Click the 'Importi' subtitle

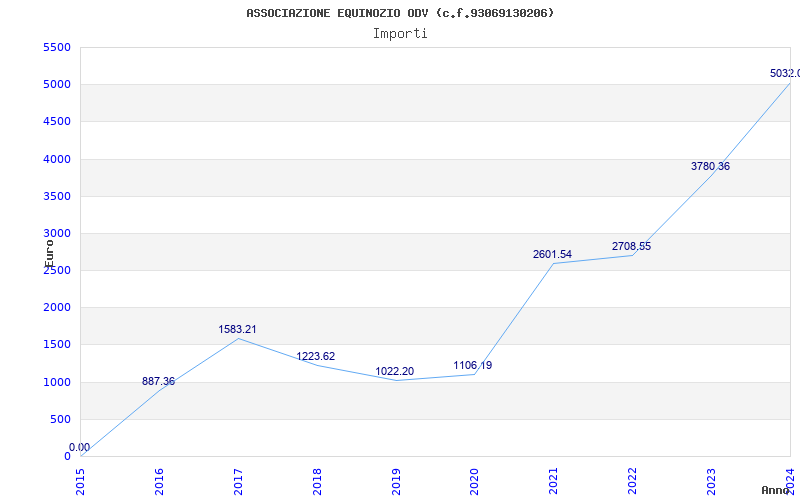pos(400,34)
